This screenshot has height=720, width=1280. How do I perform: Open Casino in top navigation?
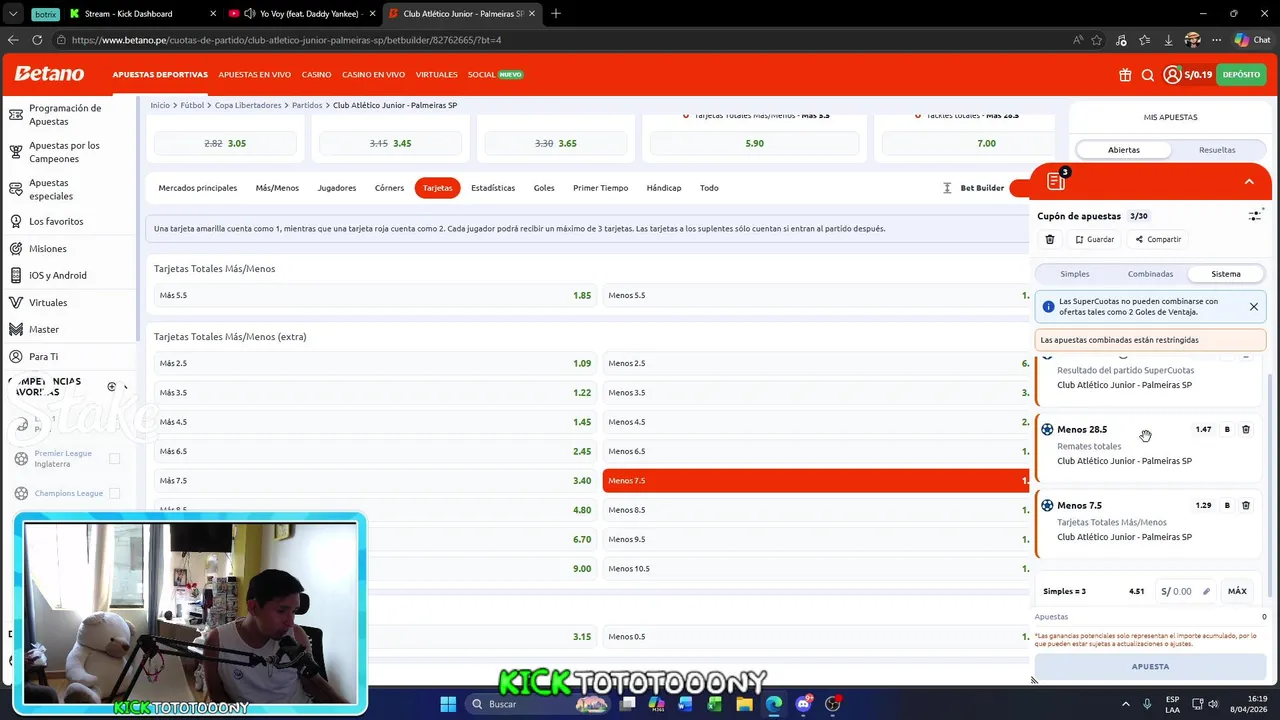317,75
